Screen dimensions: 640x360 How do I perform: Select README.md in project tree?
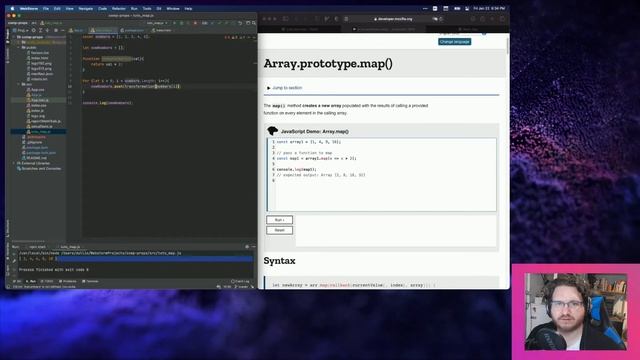[35, 158]
